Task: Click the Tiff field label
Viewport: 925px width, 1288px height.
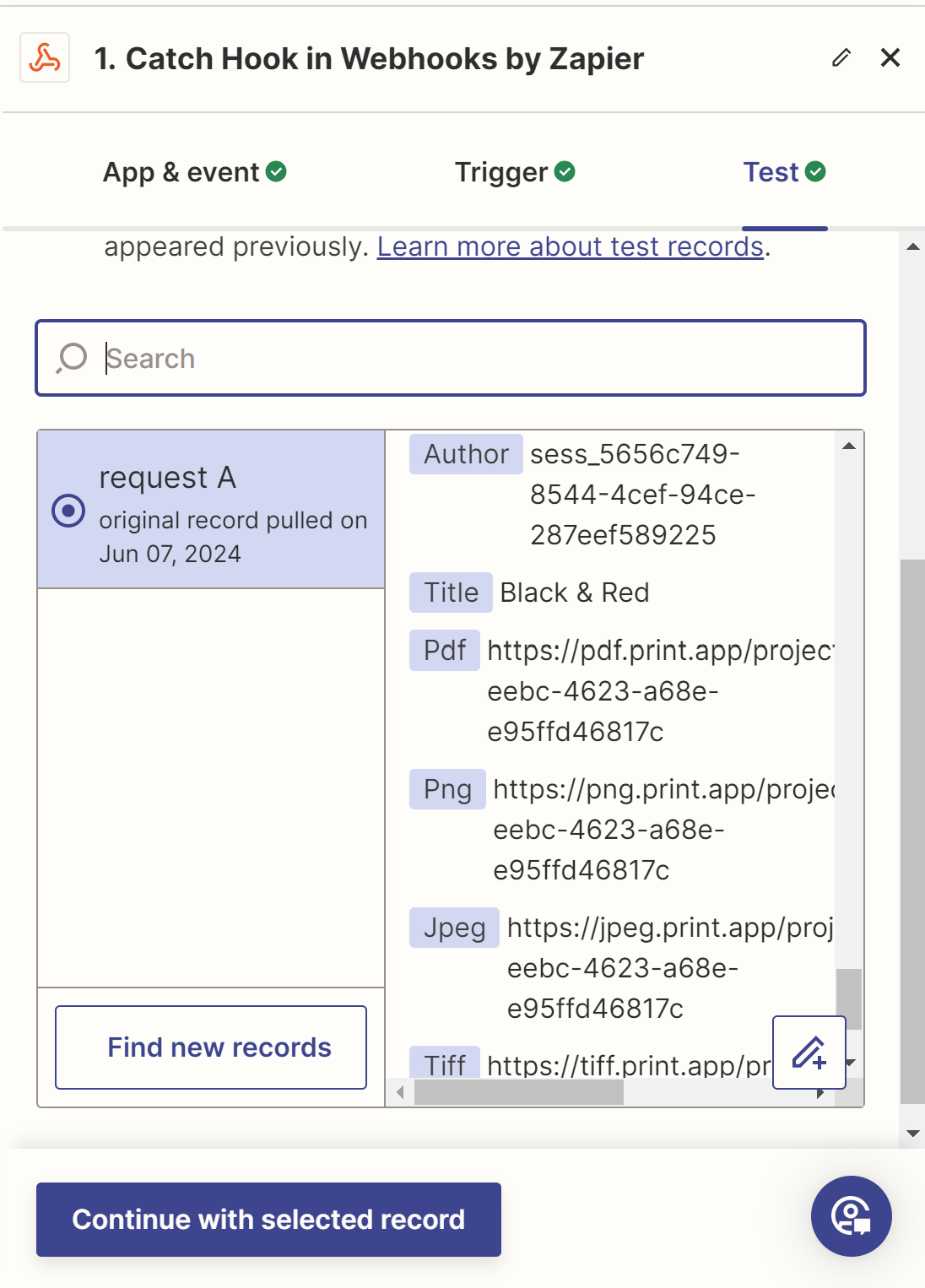Action: 445,1063
